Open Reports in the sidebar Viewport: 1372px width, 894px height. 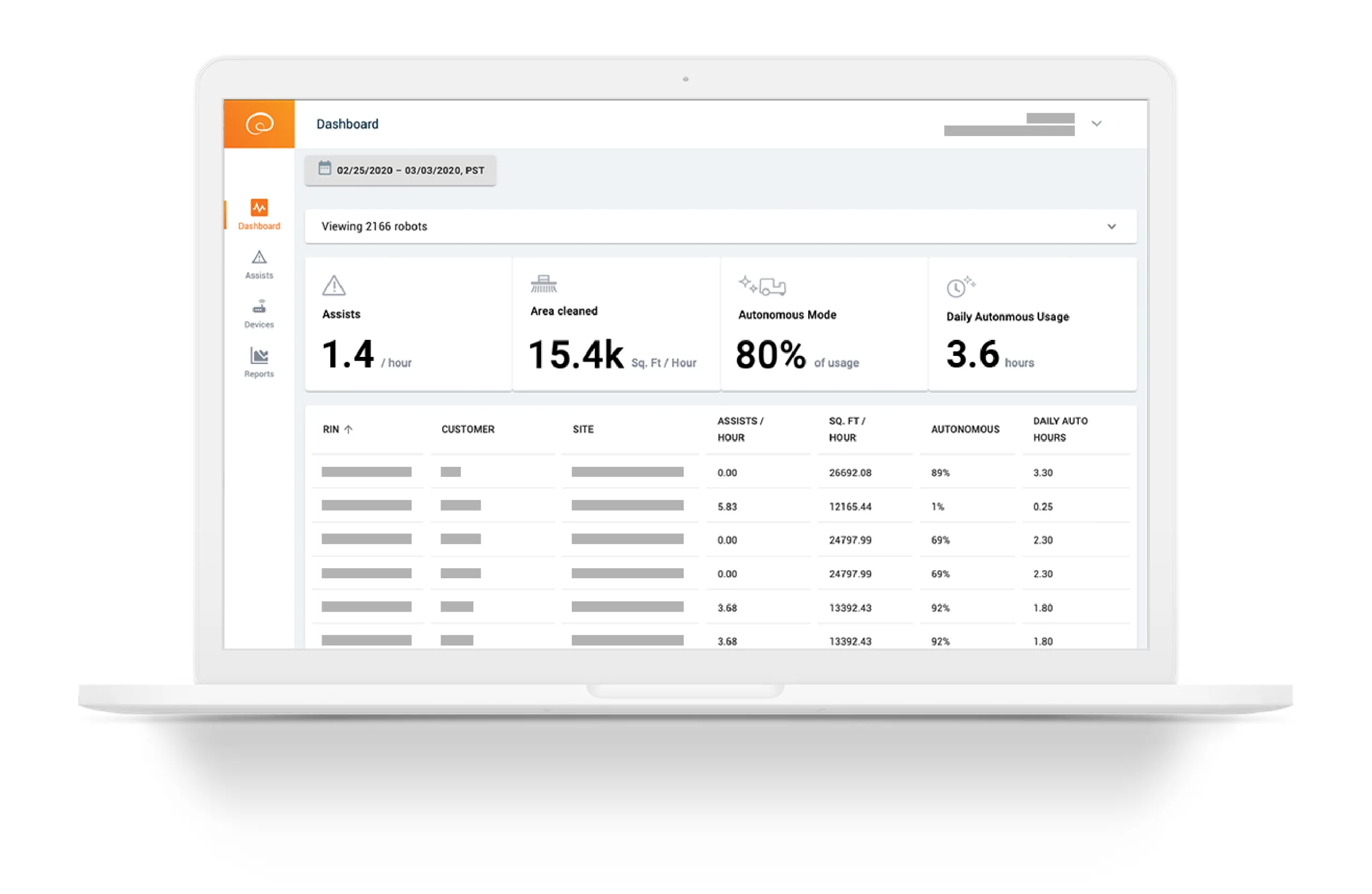click(x=259, y=363)
